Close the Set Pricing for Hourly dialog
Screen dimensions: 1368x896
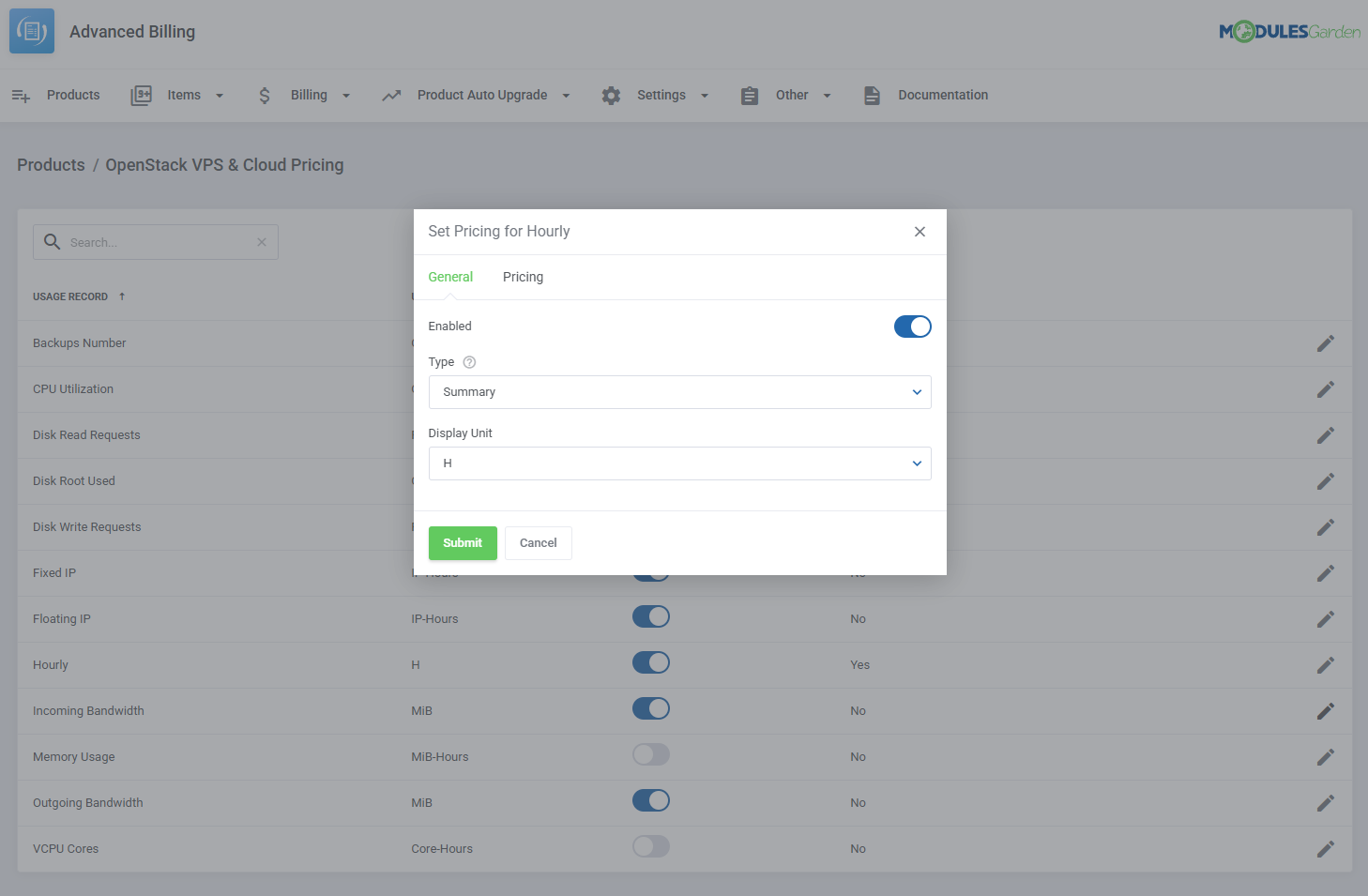pyautogui.click(x=920, y=232)
